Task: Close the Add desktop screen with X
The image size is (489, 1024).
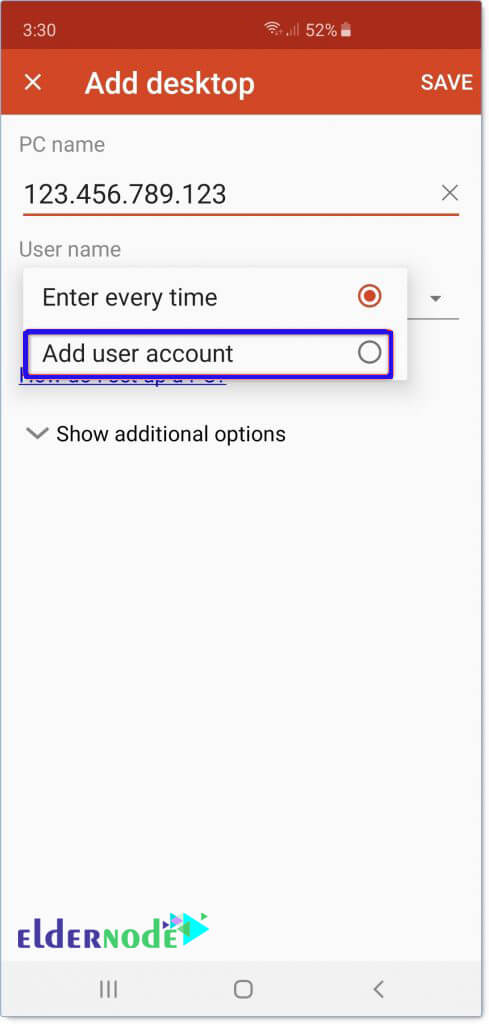Action: [x=33, y=83]
